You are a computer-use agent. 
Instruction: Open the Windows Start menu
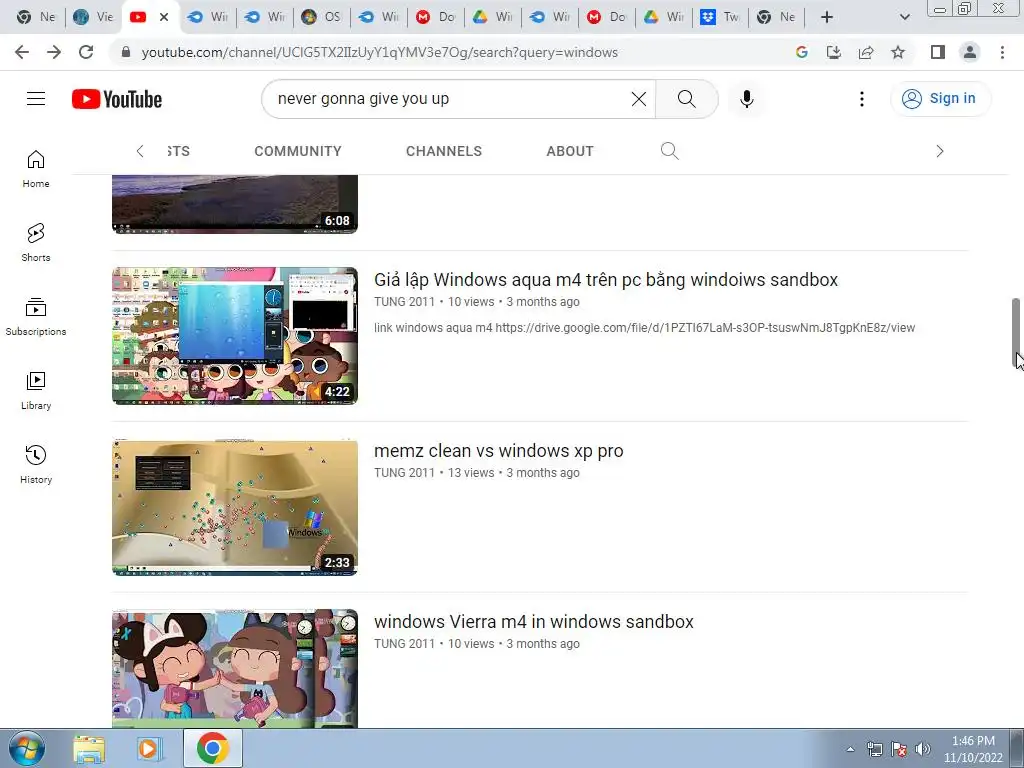pos(27,748)
